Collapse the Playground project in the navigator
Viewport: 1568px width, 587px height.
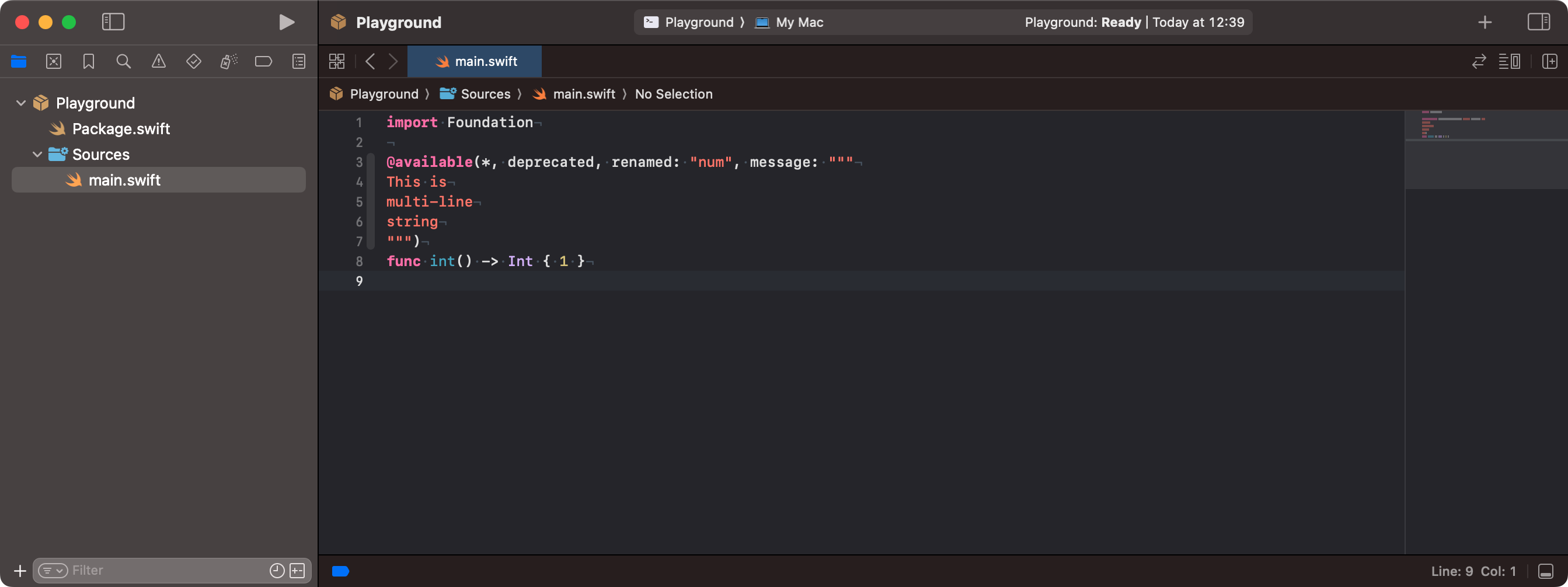[x=20, y=102]
